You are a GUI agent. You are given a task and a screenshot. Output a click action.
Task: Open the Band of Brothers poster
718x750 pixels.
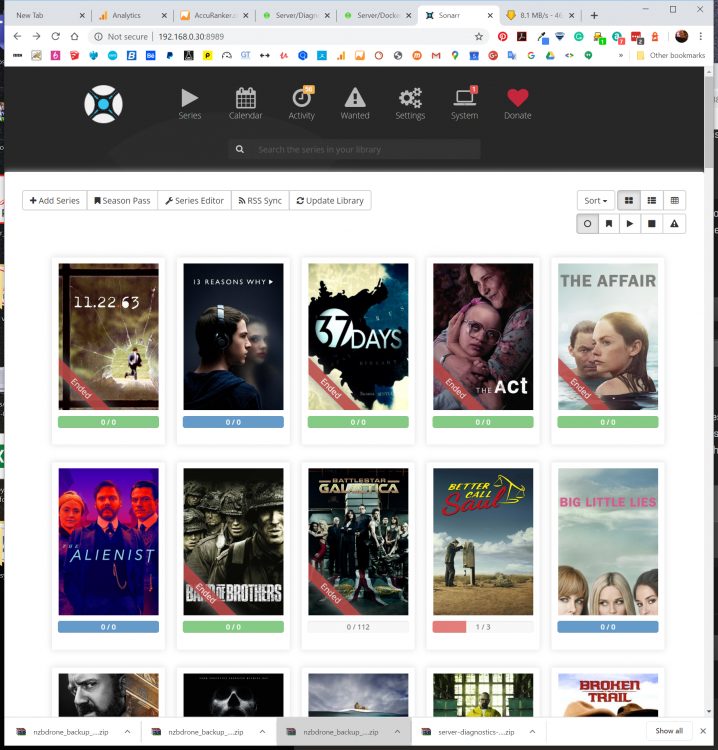pos(233,541)
